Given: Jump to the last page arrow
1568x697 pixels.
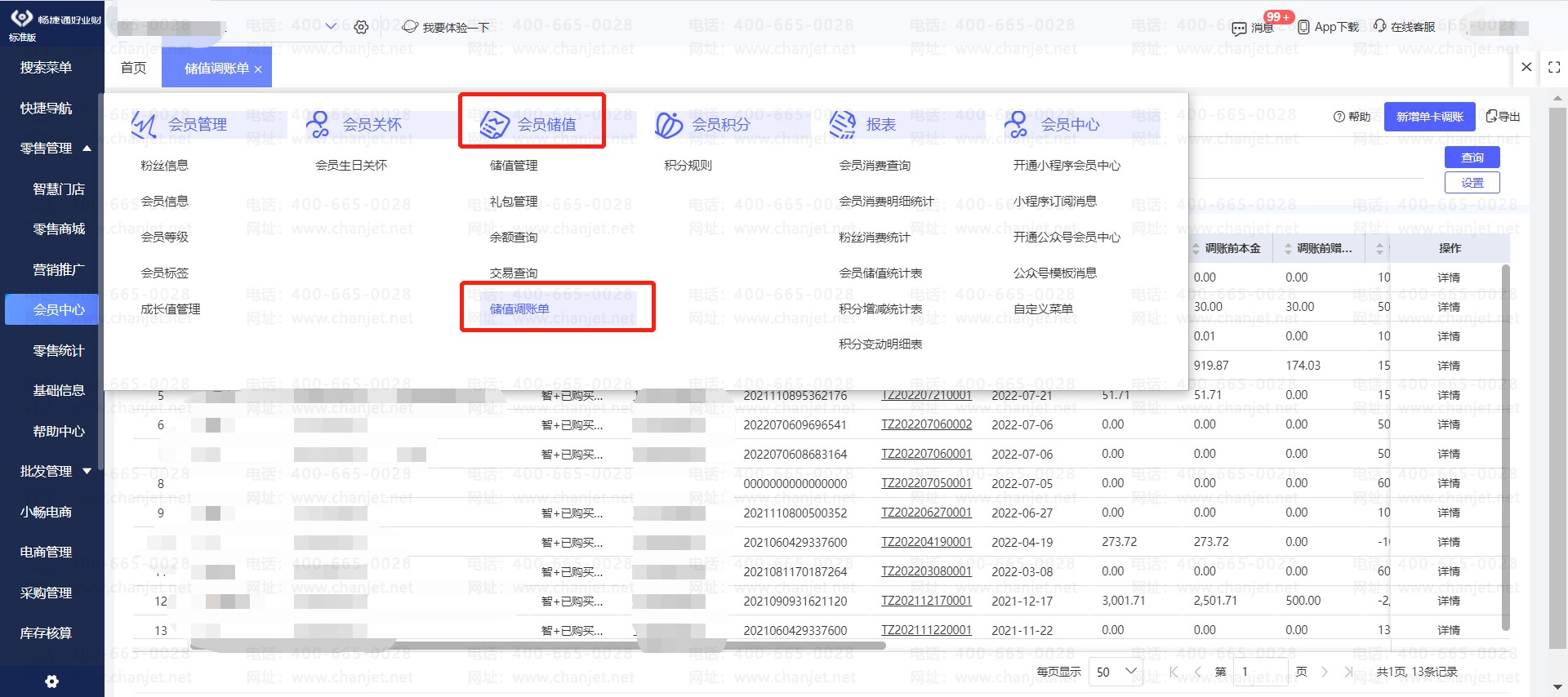Looking at the screenshot, I should 1348,672.
